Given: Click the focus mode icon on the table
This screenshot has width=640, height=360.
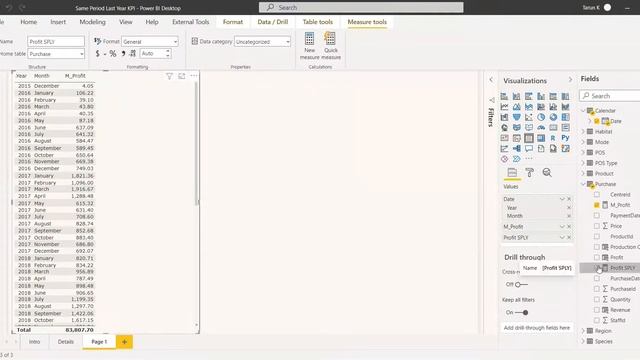Looking at the screenshot, I should coord(182,76).
